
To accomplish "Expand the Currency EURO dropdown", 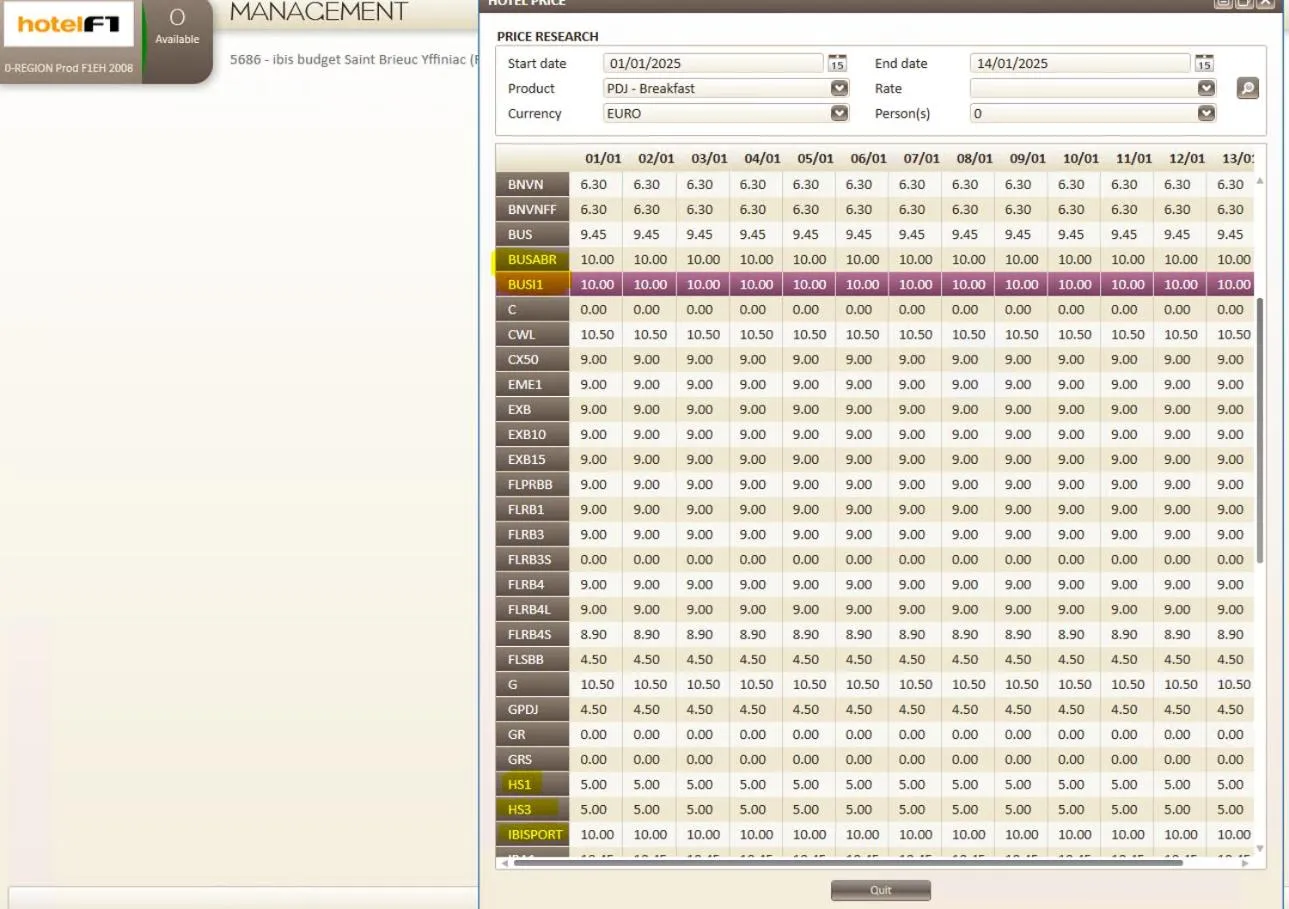I will point(839,113).
